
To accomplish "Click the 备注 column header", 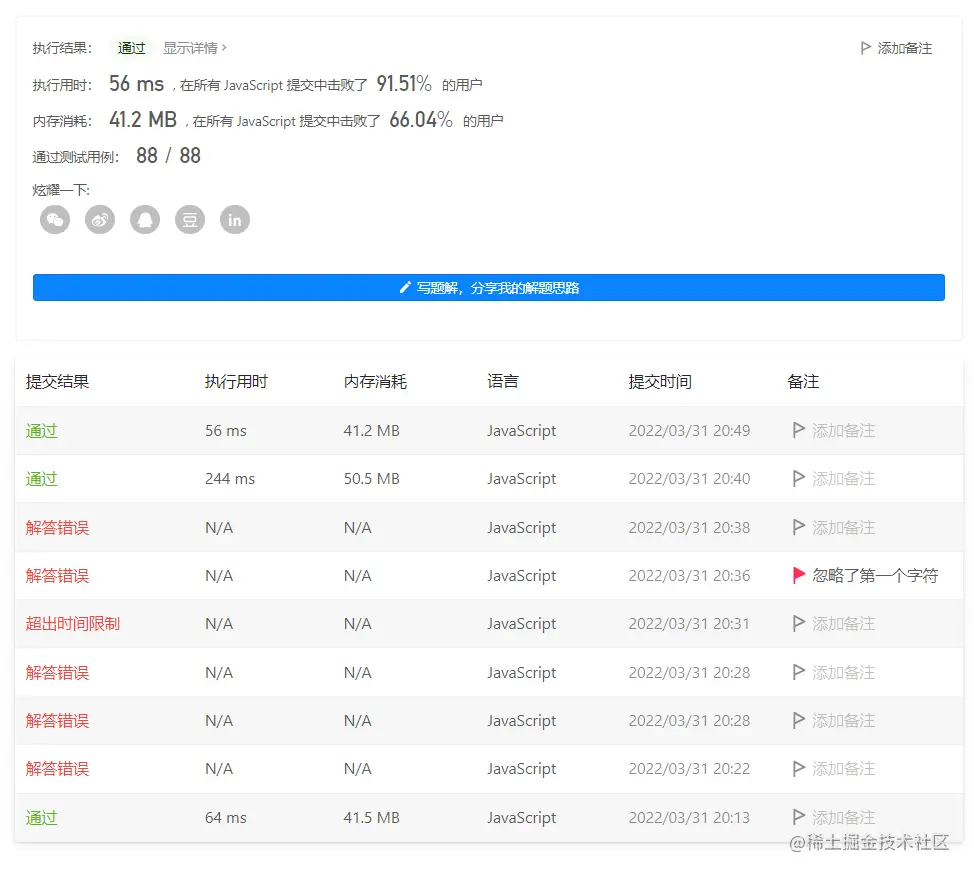I will click(x=803, y=381).
